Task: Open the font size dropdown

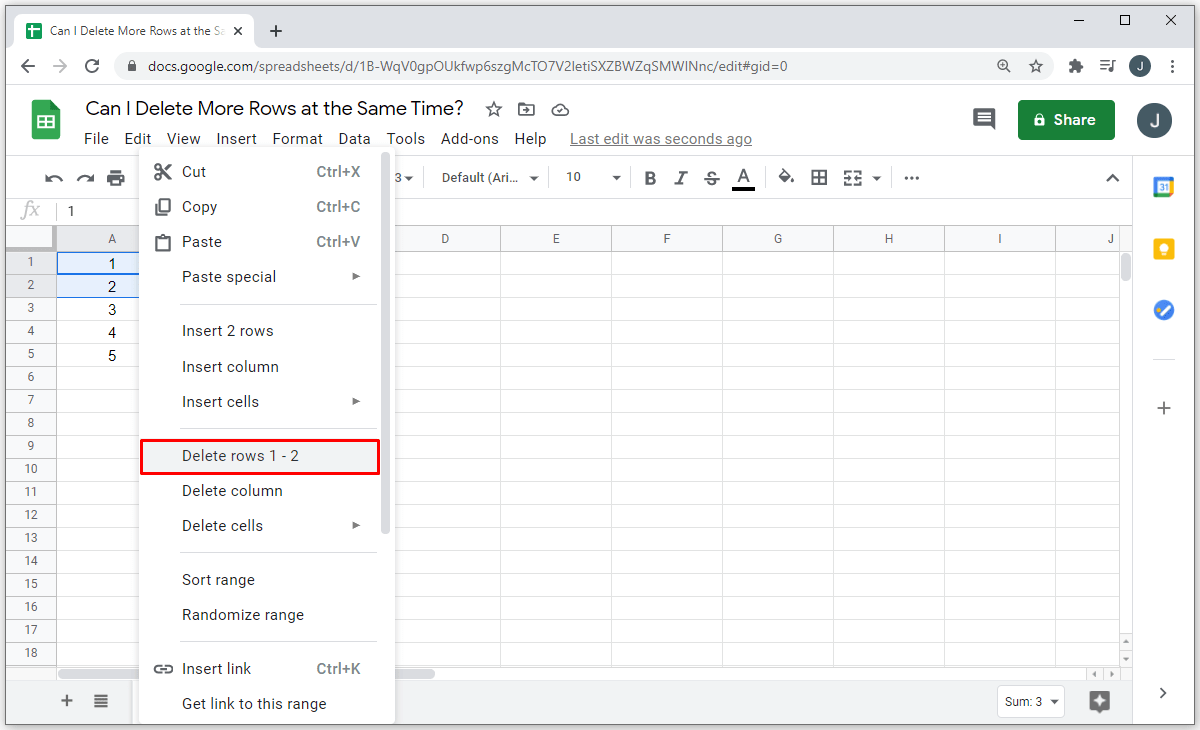Action: pos(593,178)
